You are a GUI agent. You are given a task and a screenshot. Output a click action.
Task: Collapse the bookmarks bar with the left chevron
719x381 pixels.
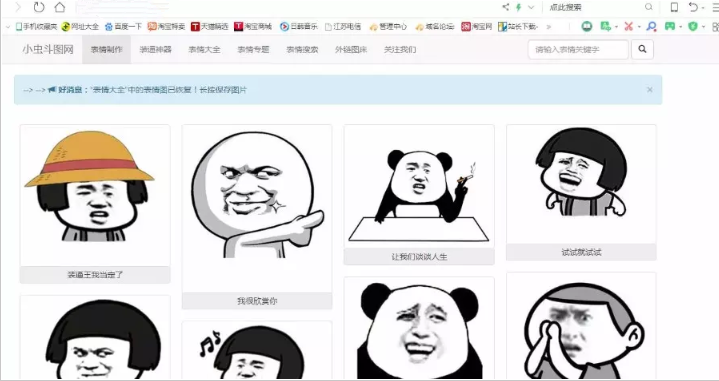pos(8,27)
